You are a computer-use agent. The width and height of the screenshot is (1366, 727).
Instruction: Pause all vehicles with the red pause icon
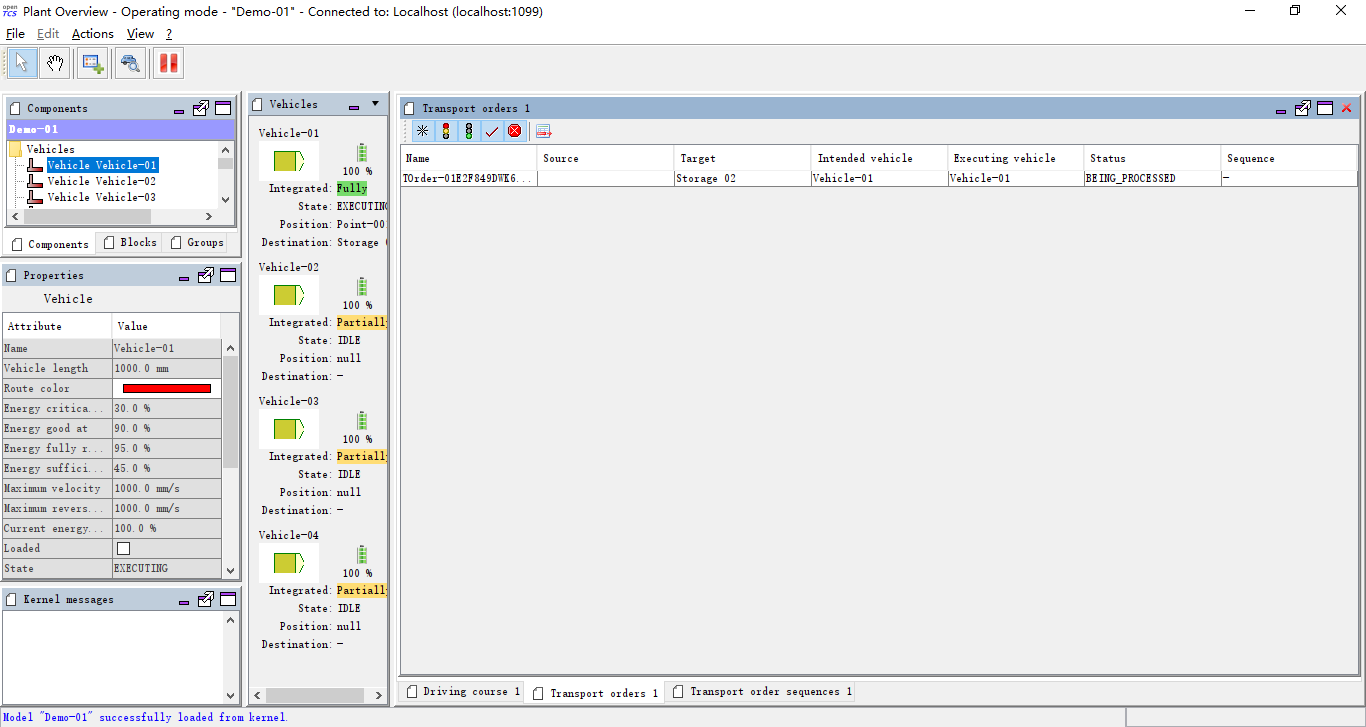[x=167, y=62]
